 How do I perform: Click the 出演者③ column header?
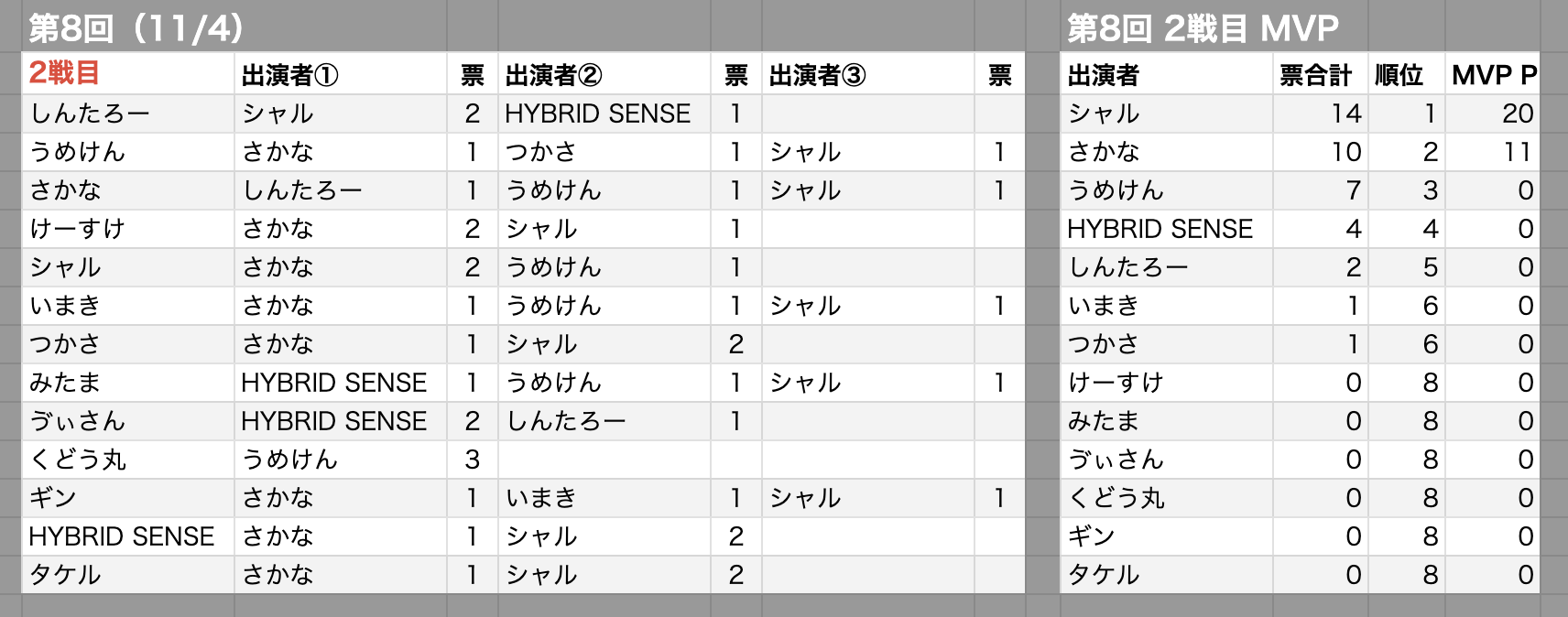817,75
